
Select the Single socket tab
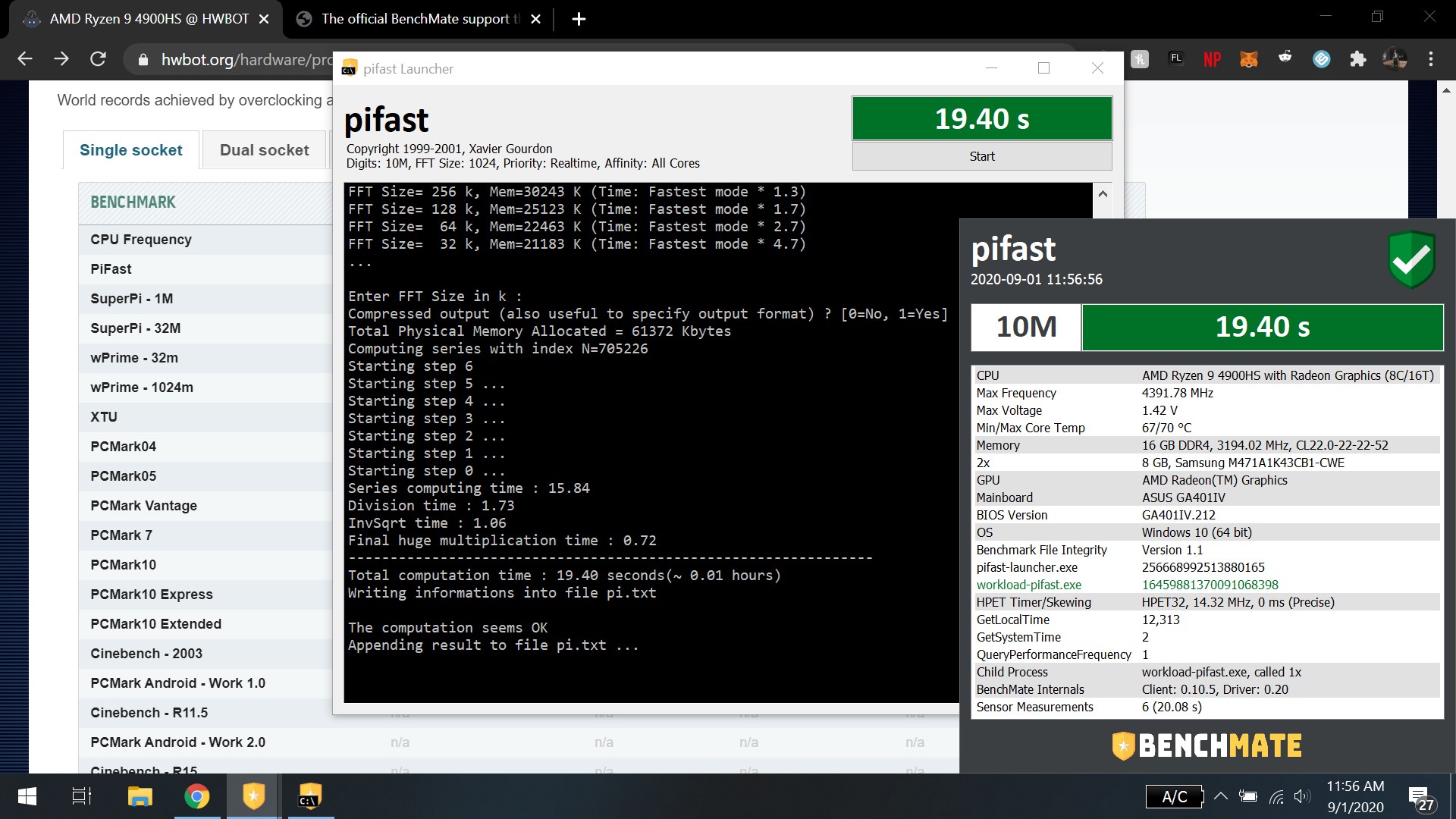[x=131, y=150]
